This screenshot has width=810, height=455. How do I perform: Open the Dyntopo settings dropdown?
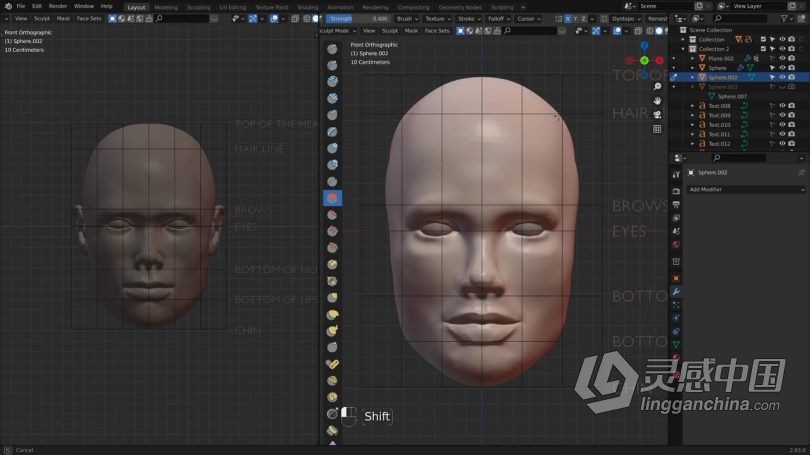pos(626,19)
